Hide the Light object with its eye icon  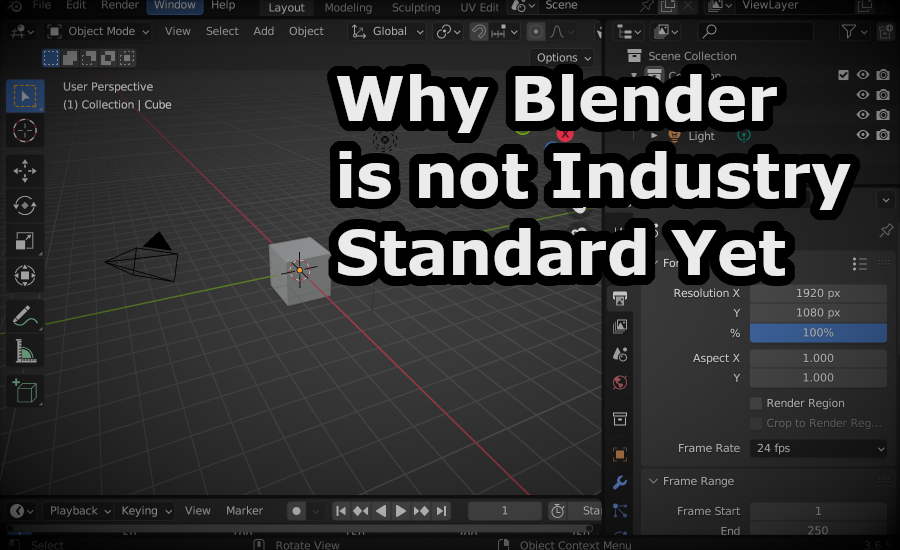point(863,134)
